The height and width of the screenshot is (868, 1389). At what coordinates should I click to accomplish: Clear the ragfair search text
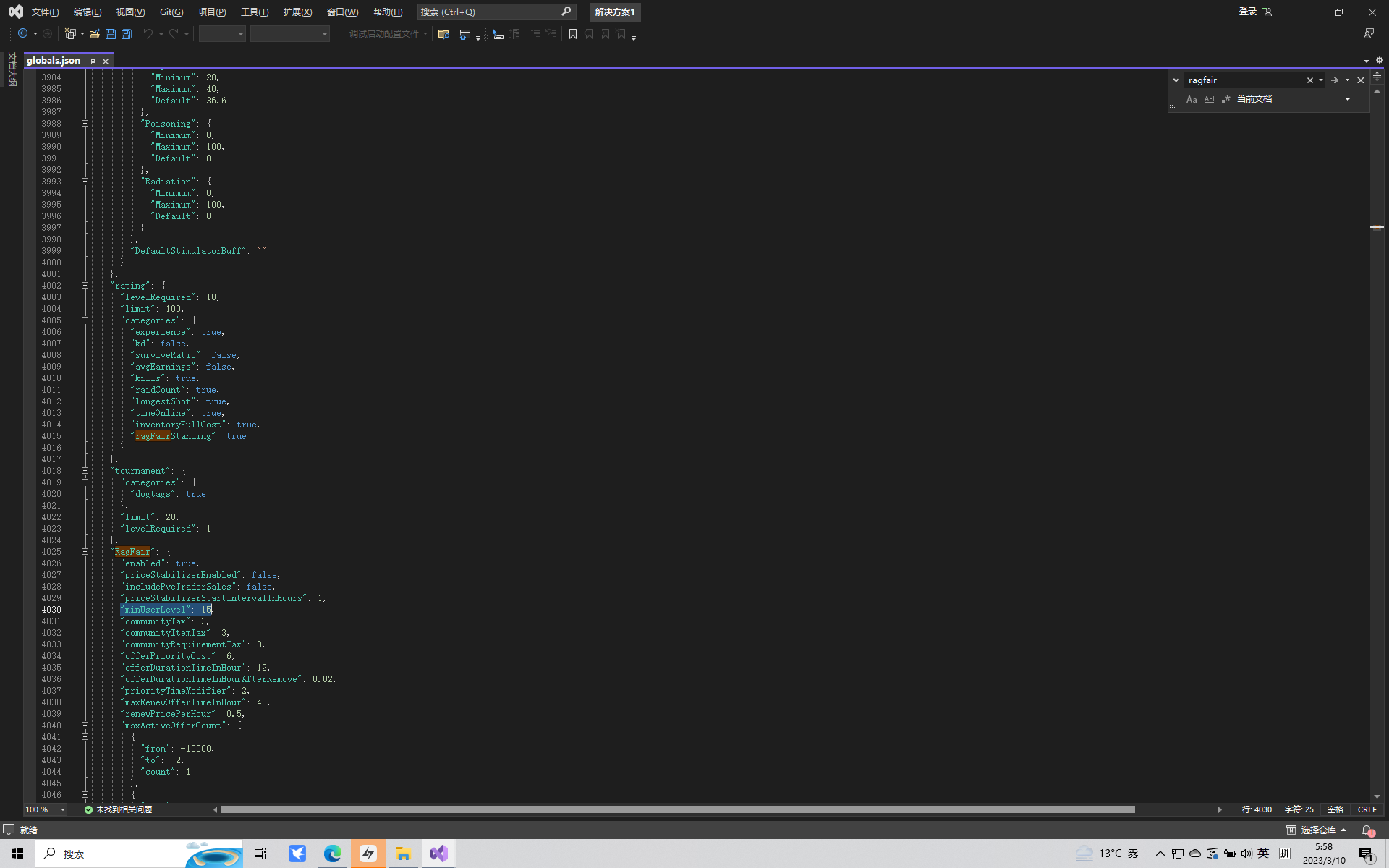[x=1309, y=80]
